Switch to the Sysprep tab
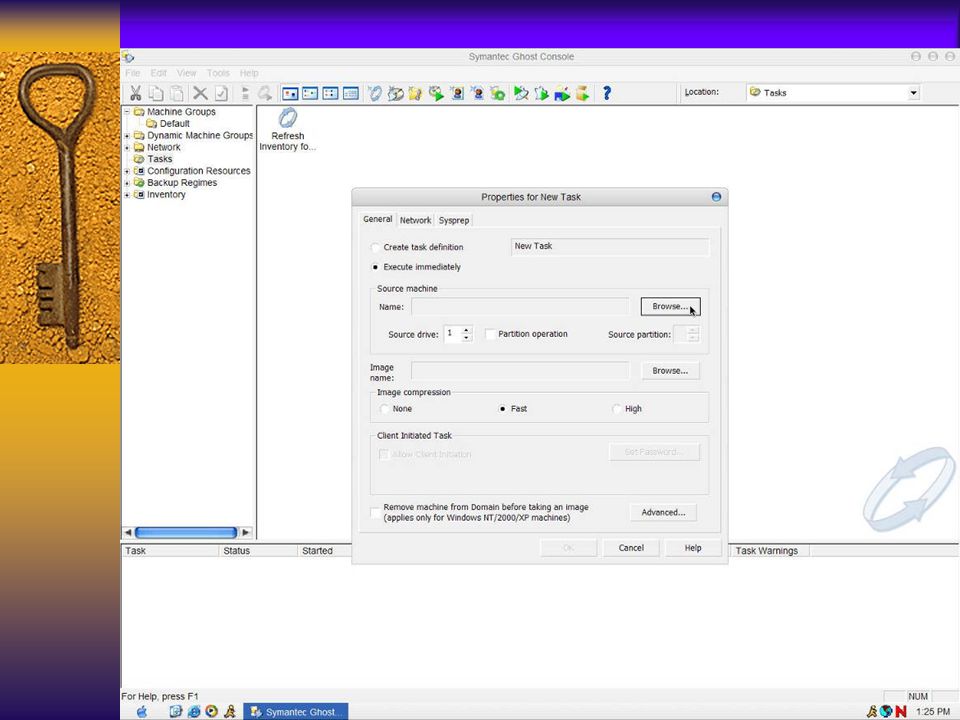 point(454,220)
